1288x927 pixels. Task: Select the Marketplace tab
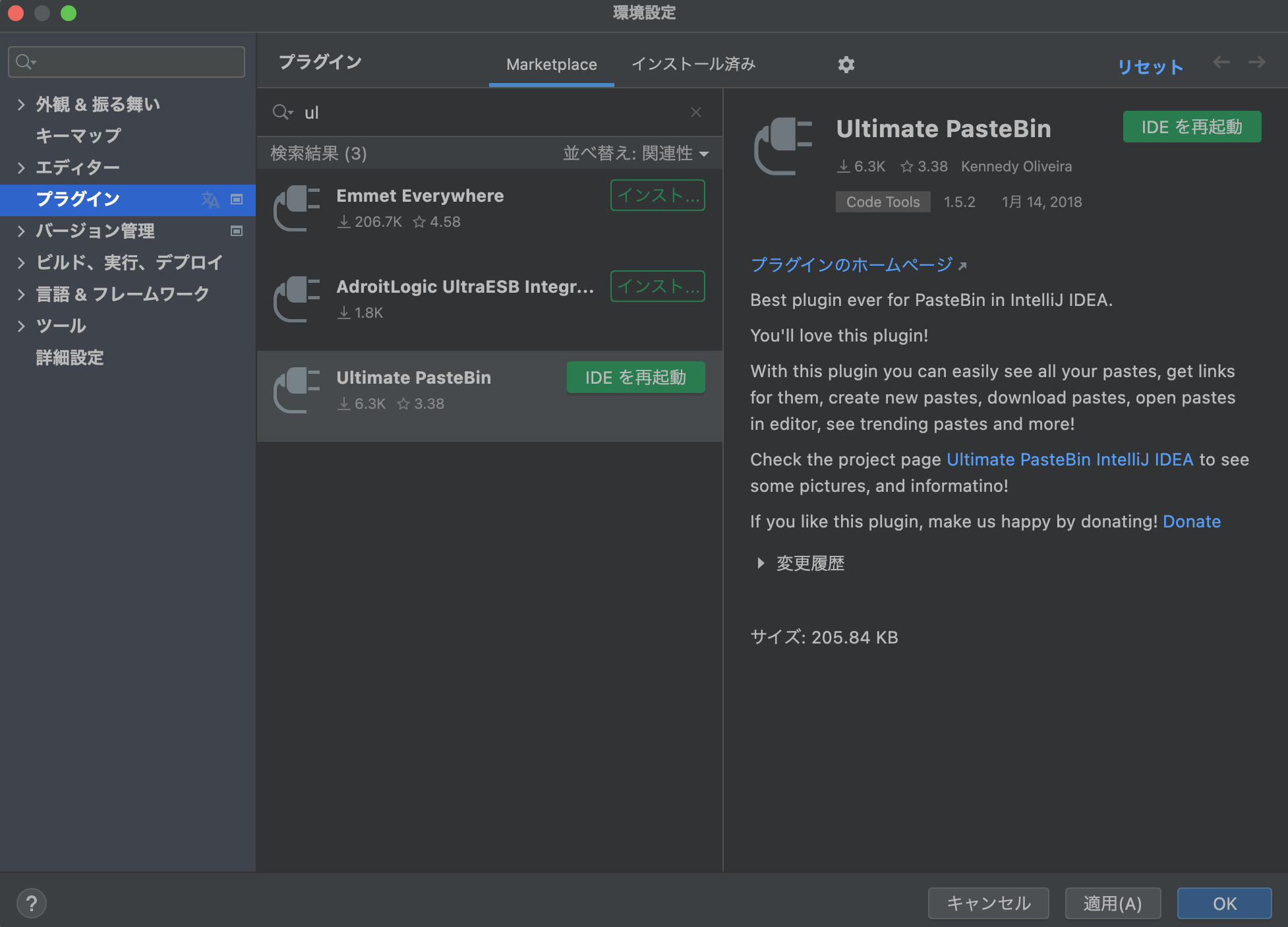tap(551, 64)
